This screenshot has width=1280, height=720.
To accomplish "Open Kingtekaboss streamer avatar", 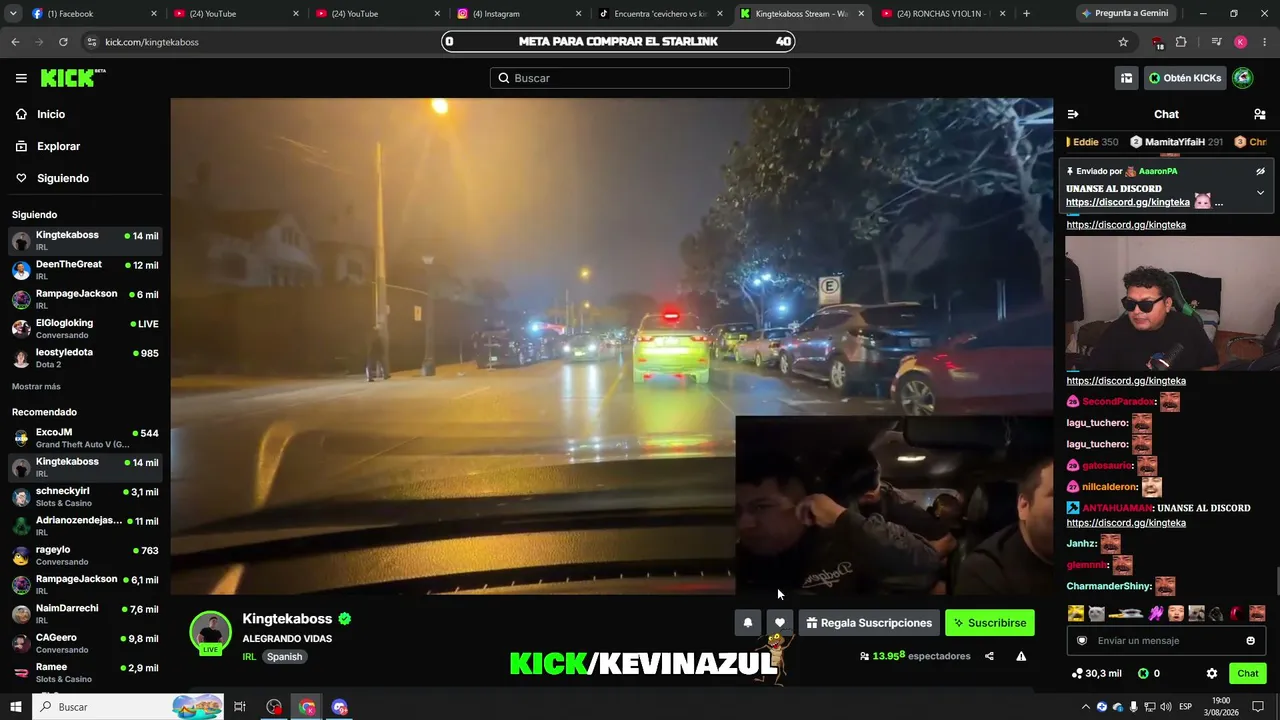I will (x=211, y=632).
